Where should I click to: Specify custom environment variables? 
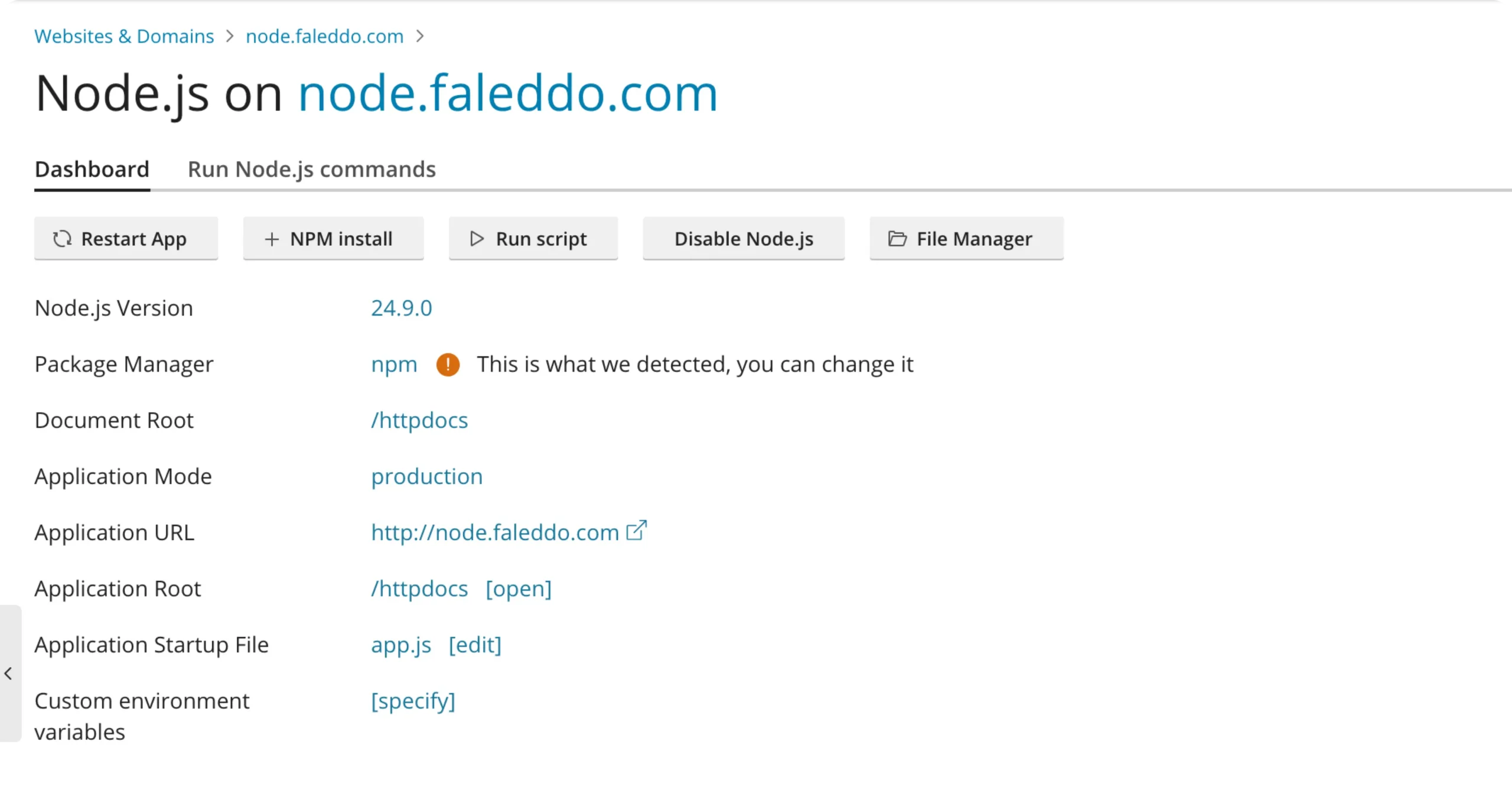(x=413, y=701)
